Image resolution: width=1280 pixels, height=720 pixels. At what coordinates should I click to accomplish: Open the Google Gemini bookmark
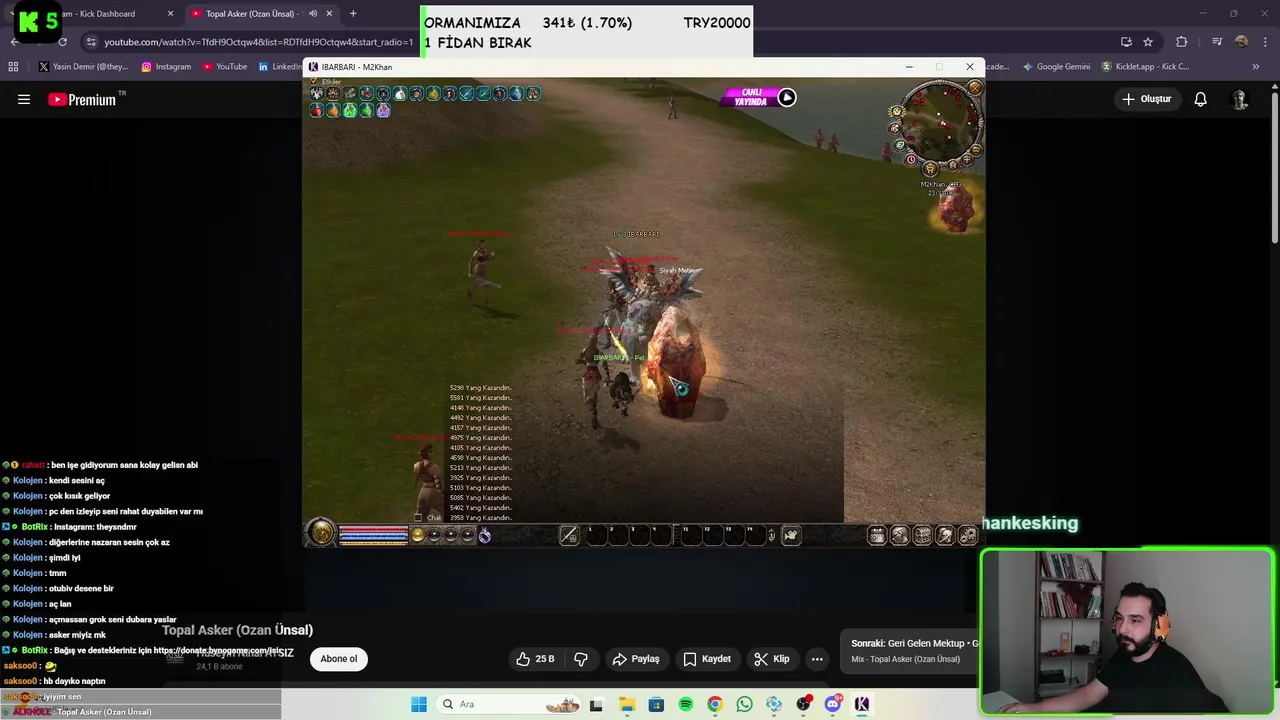(1056, 67)
